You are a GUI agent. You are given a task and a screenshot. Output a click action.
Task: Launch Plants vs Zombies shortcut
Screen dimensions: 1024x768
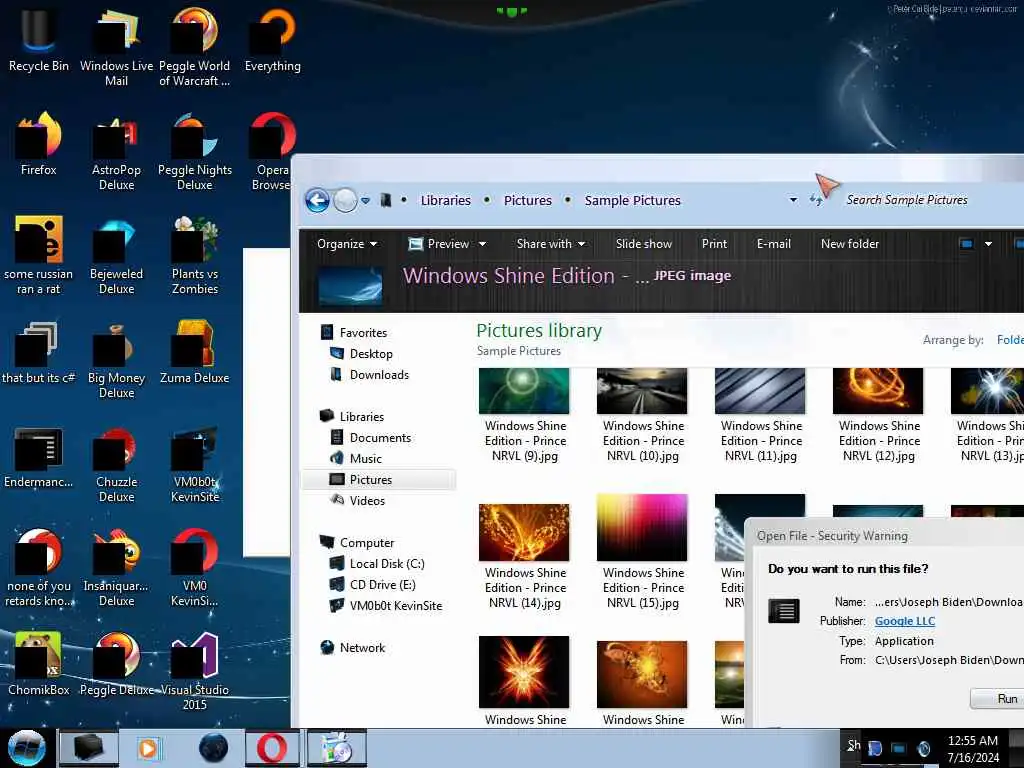click(195, 255)
